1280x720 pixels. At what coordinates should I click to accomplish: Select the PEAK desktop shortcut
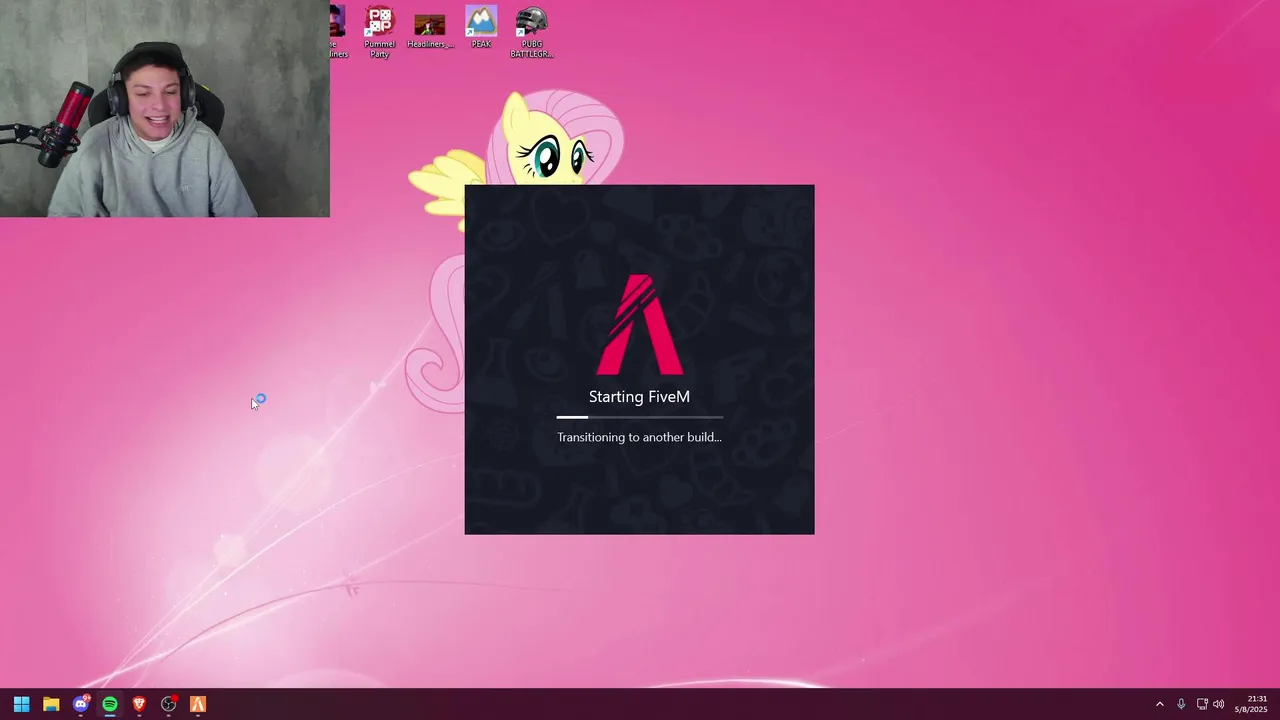click(x=481, y=28)
